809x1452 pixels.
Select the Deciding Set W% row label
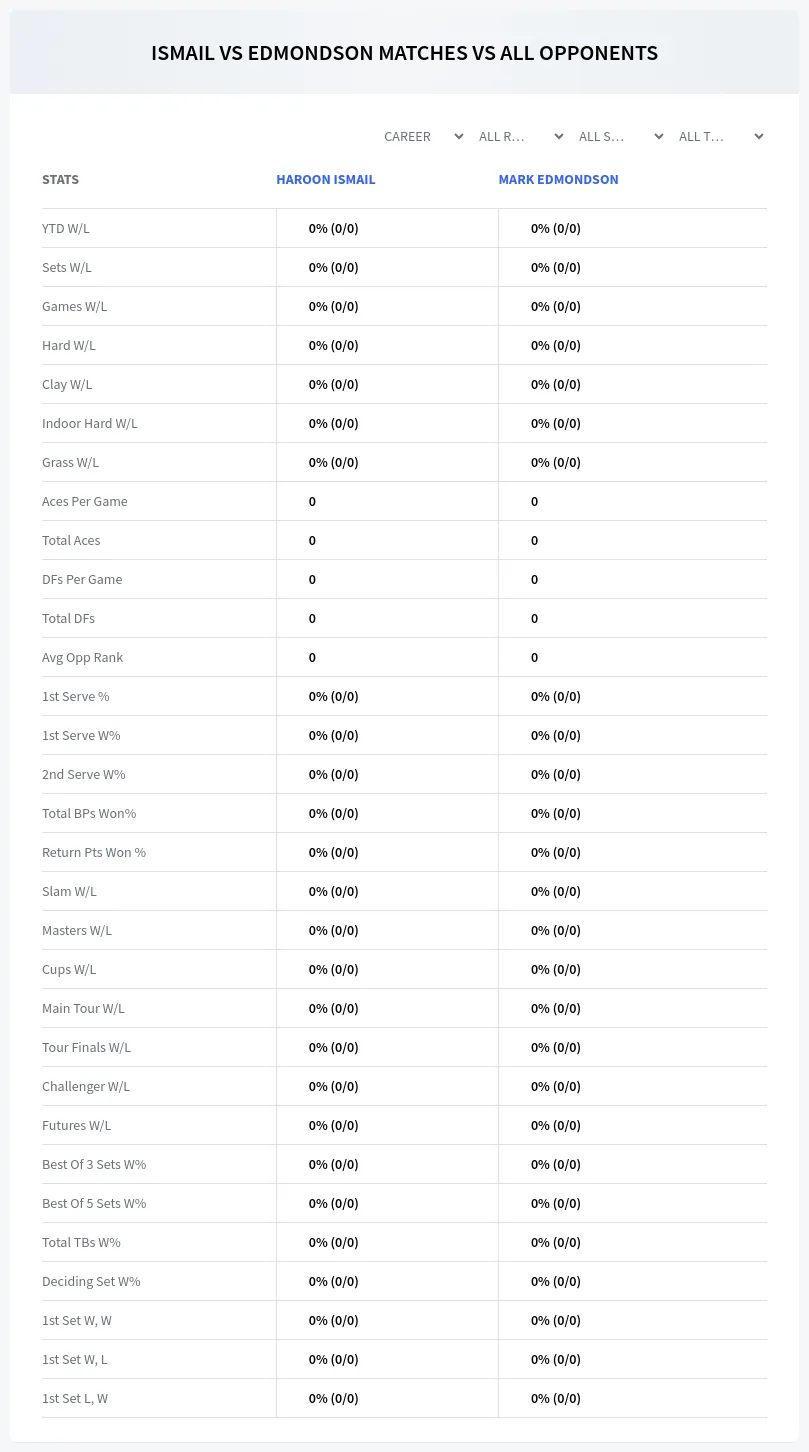[91, 1281]
